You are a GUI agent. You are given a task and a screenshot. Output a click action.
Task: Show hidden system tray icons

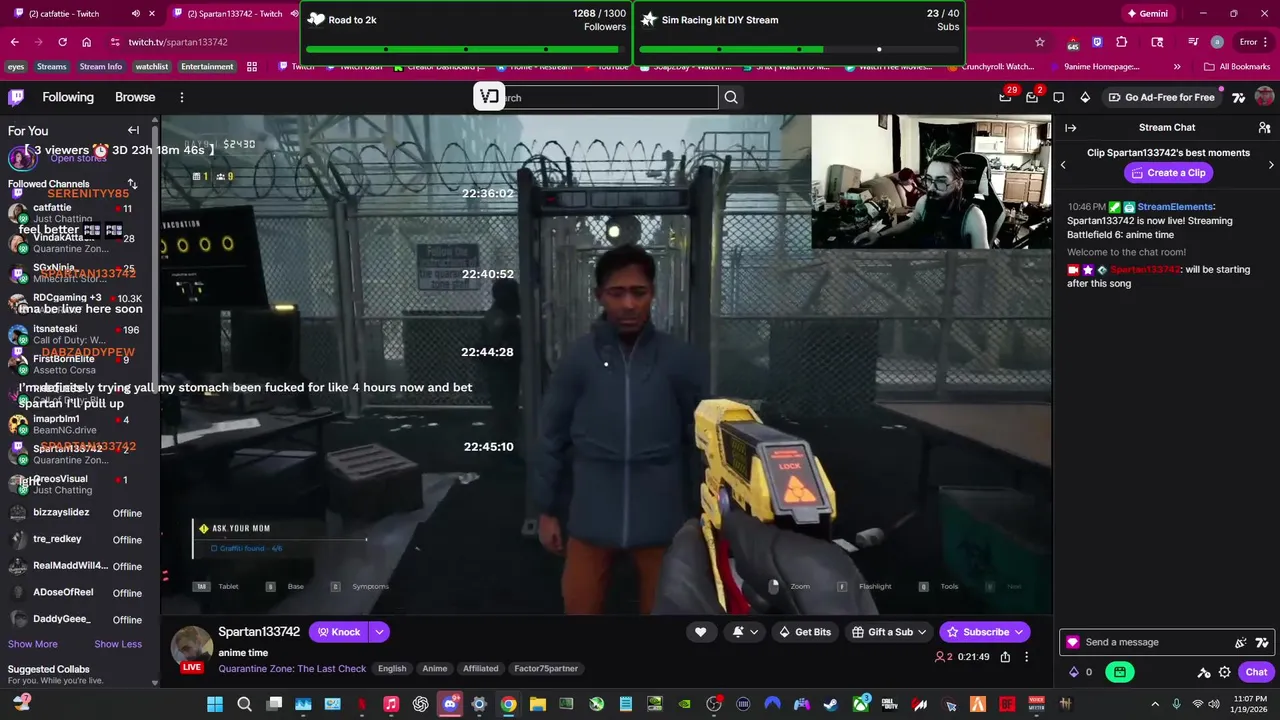coord(1155,704)
